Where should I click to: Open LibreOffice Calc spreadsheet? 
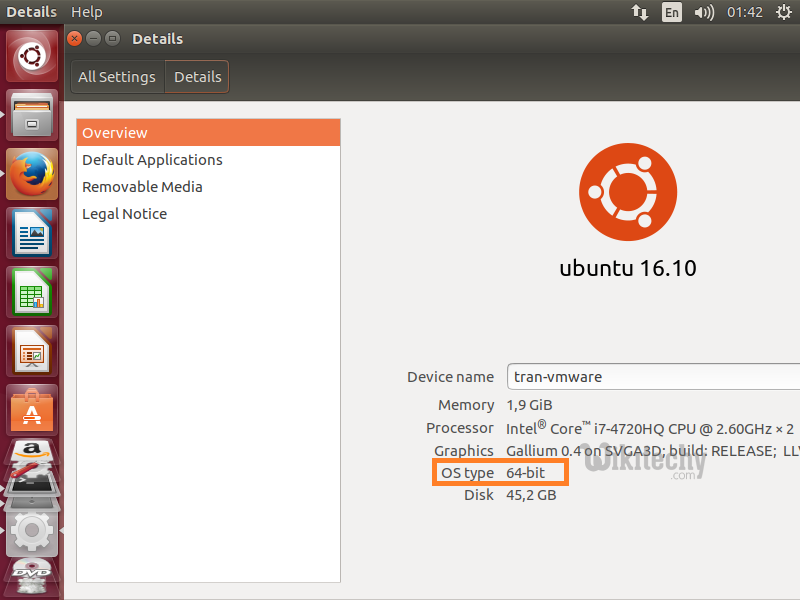[33, 292]
